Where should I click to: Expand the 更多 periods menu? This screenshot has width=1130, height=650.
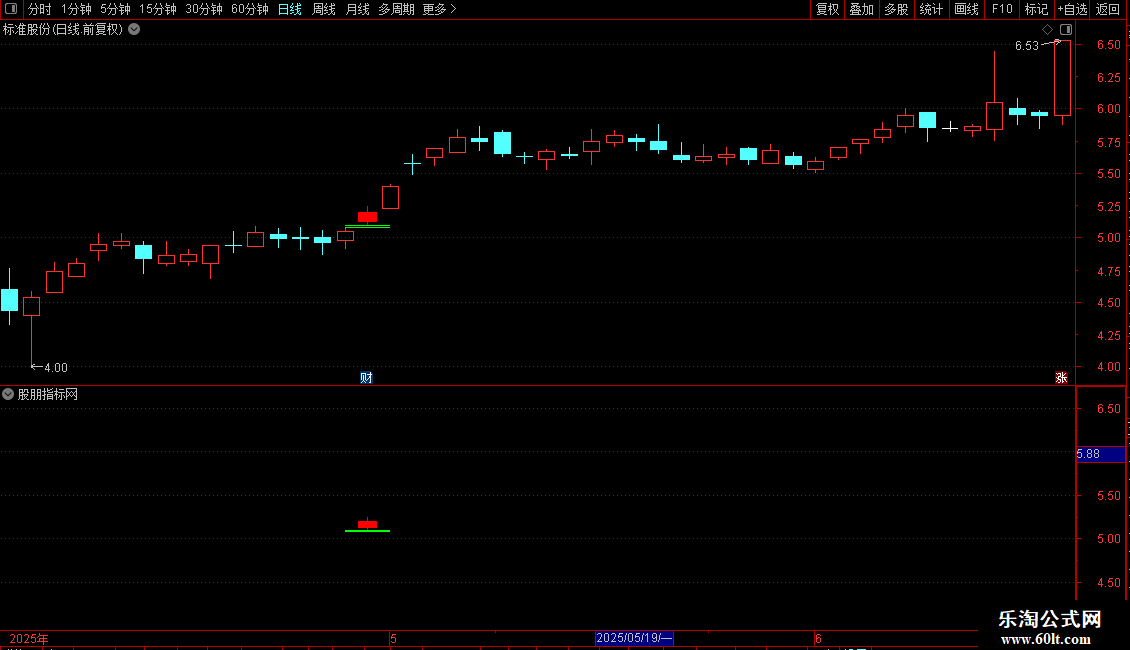click(439, 9)
